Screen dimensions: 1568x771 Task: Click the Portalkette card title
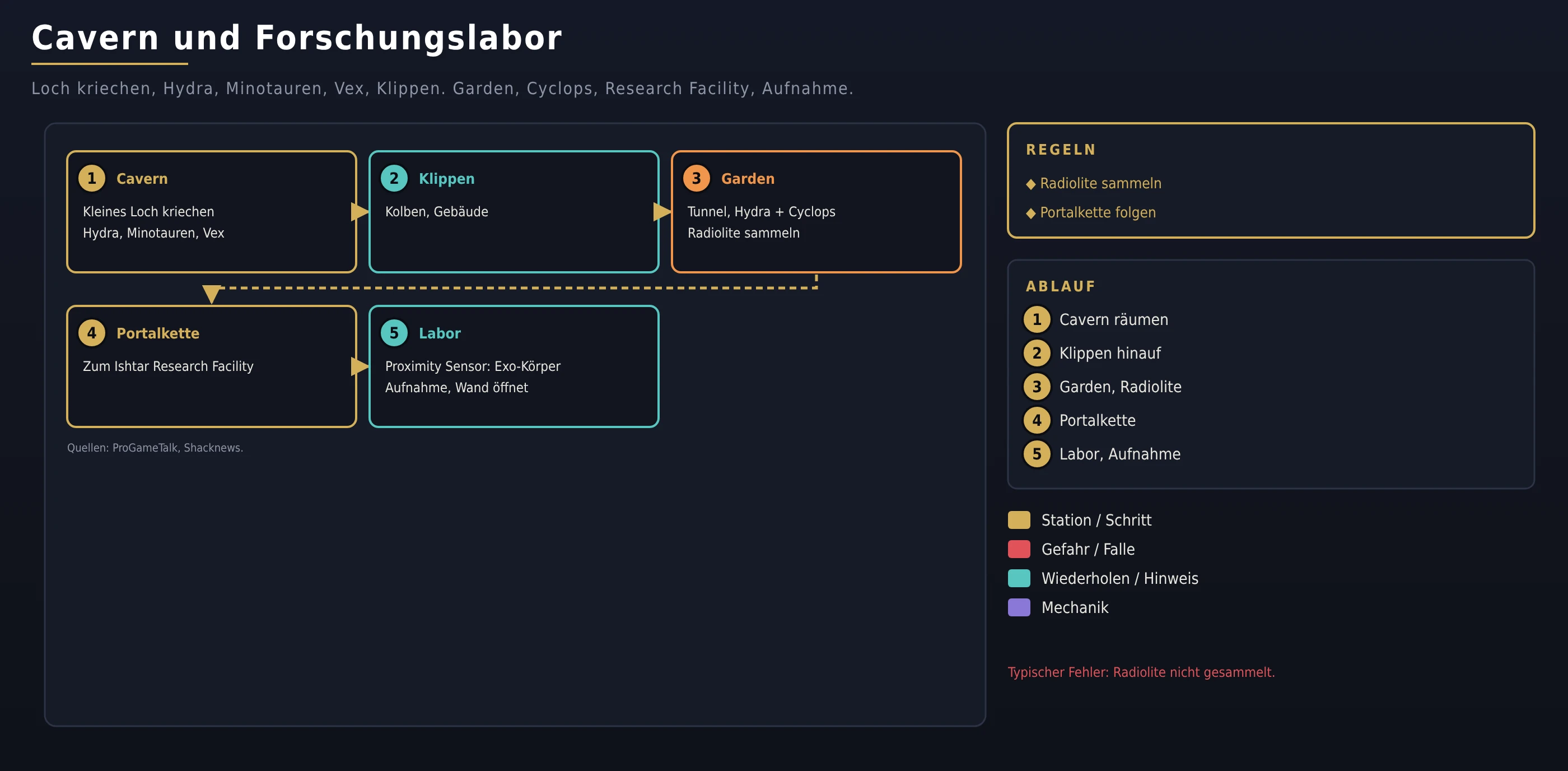click(x=158, y=333)
